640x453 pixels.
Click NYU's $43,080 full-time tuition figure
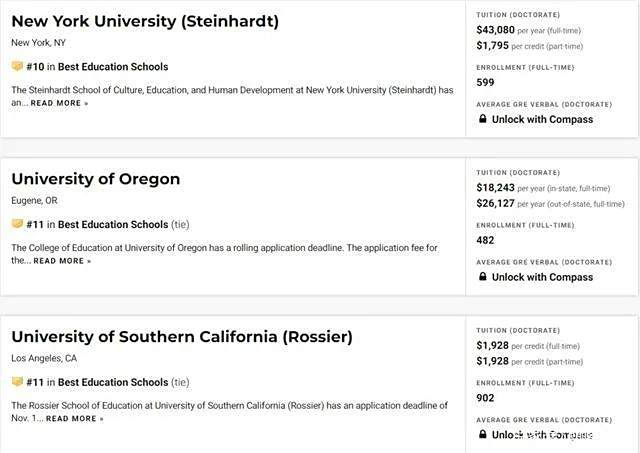(495, 30)
